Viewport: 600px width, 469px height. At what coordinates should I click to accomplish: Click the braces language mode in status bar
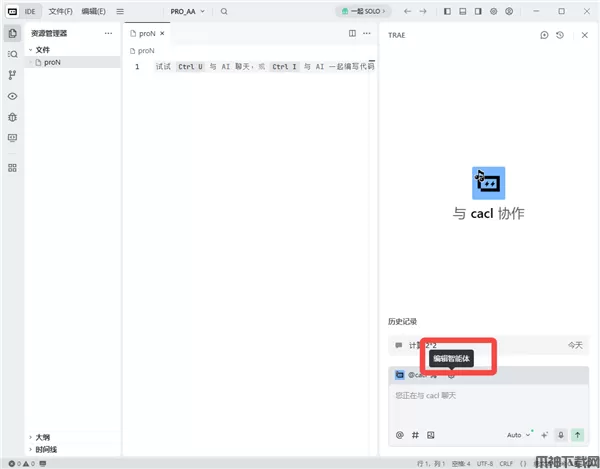point(523,464)
